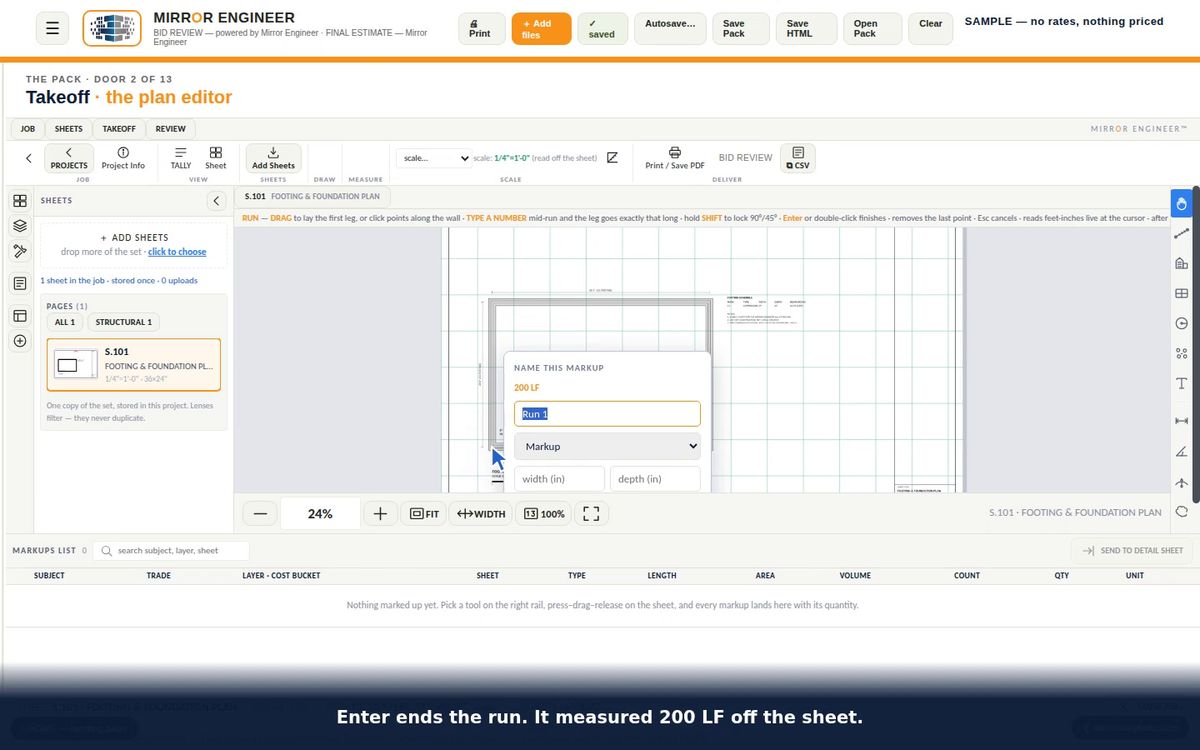
Task: Click the depth (in) field
Action: [x=655, y=479]
